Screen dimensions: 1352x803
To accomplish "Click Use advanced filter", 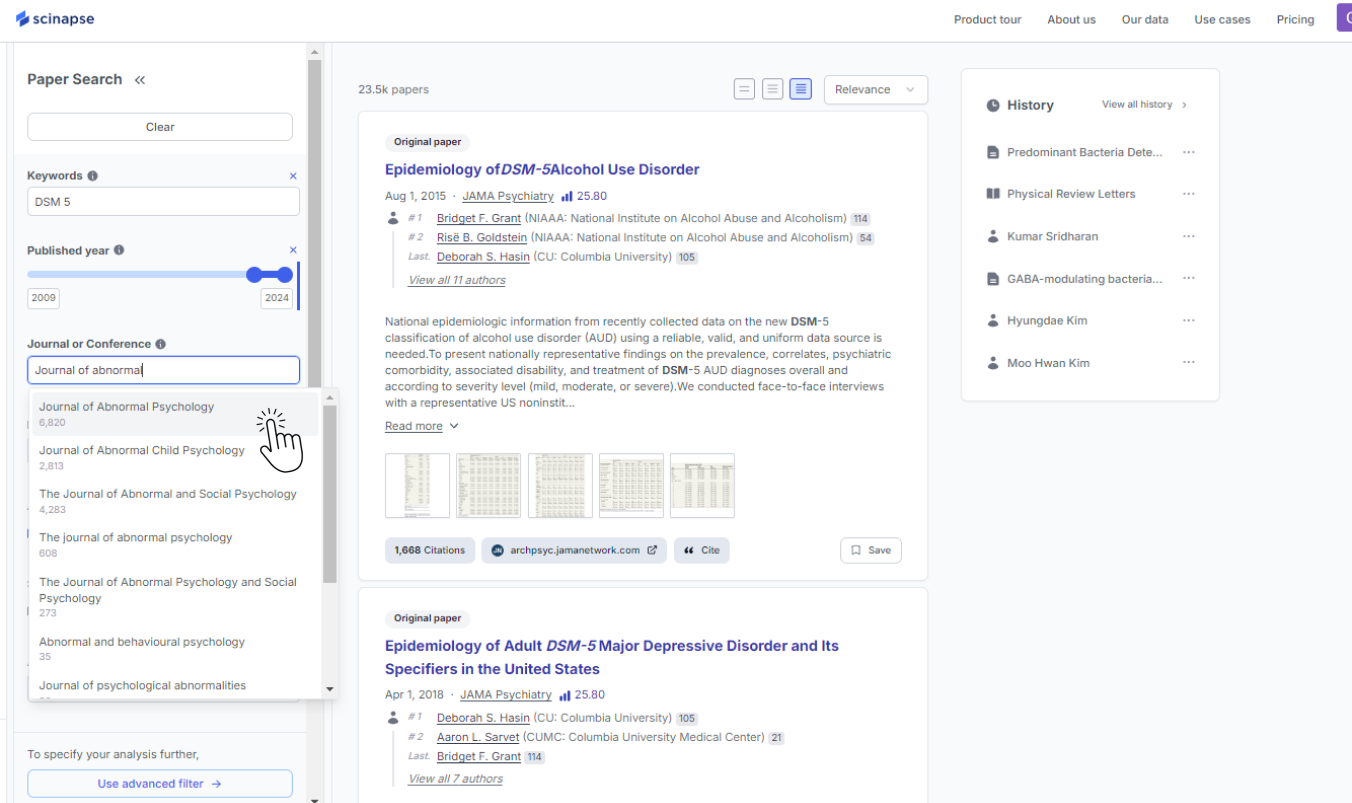I will click(x=159, y=783).
